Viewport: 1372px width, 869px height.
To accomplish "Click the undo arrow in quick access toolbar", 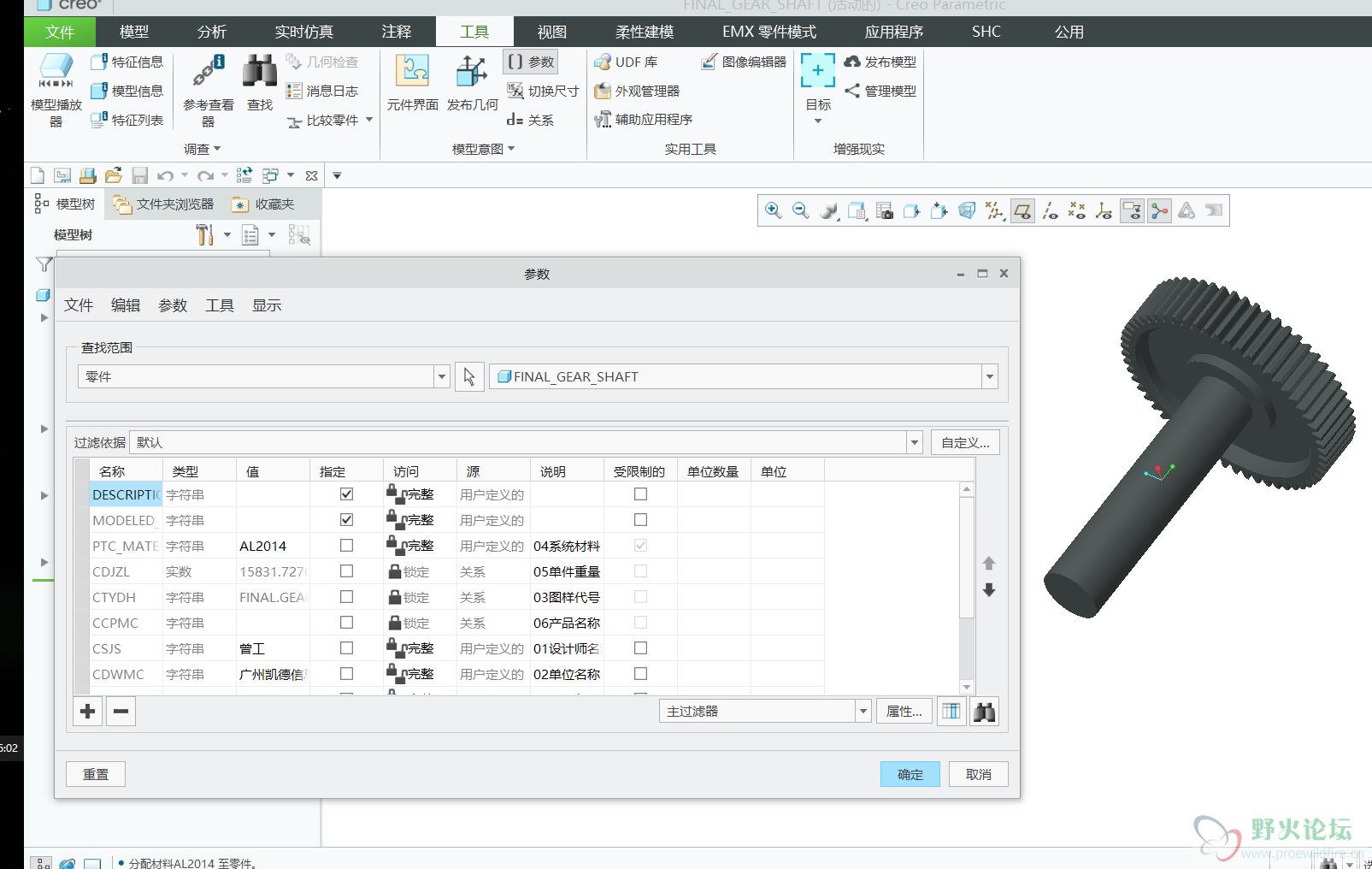I will (x=166, y=175).
